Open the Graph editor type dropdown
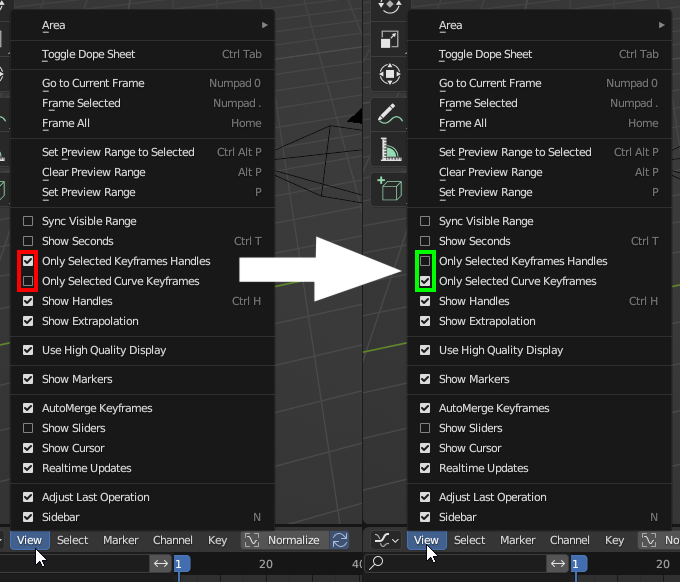680x582 pixels. 386,540
